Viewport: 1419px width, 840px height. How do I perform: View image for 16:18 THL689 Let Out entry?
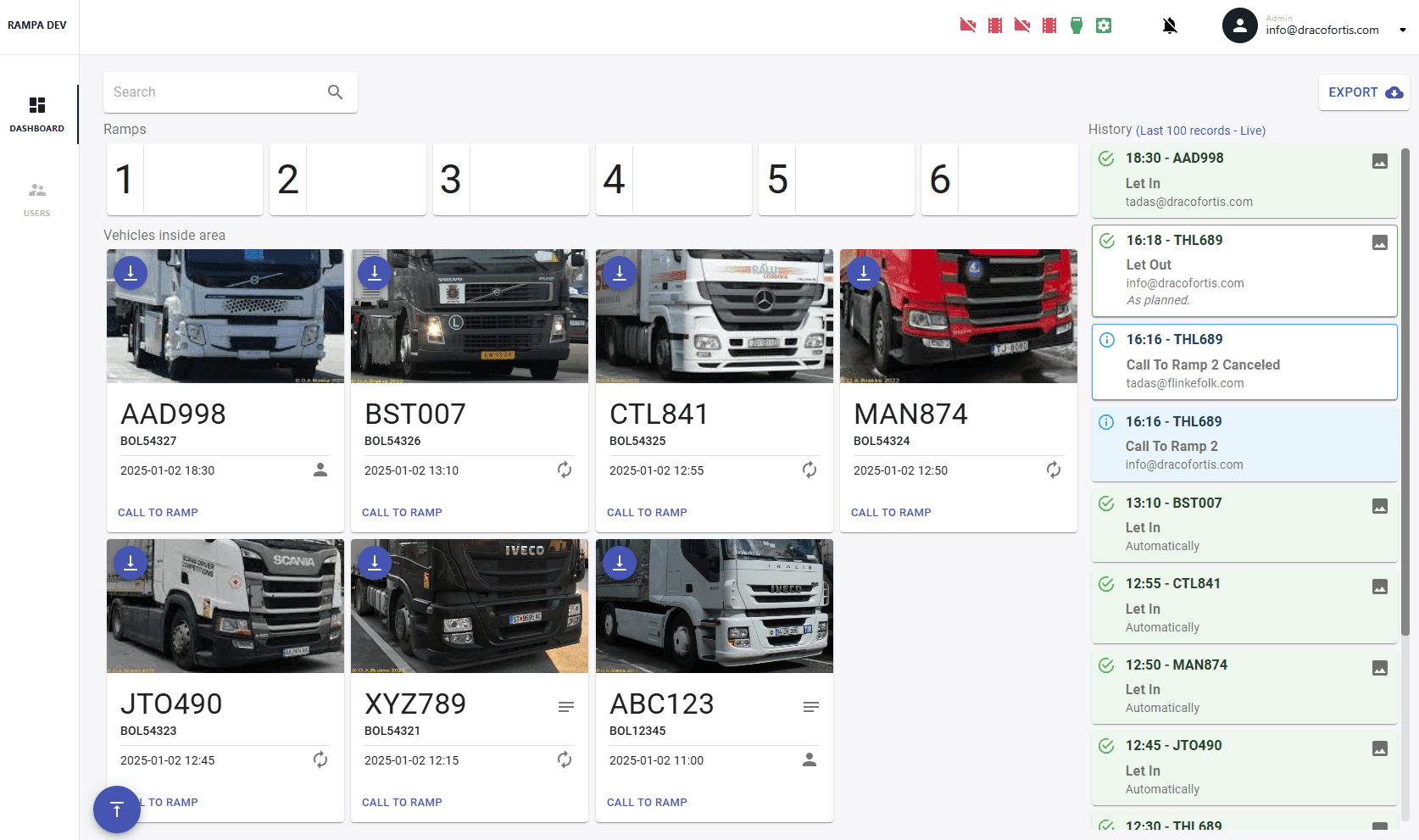pos(1380,243)
